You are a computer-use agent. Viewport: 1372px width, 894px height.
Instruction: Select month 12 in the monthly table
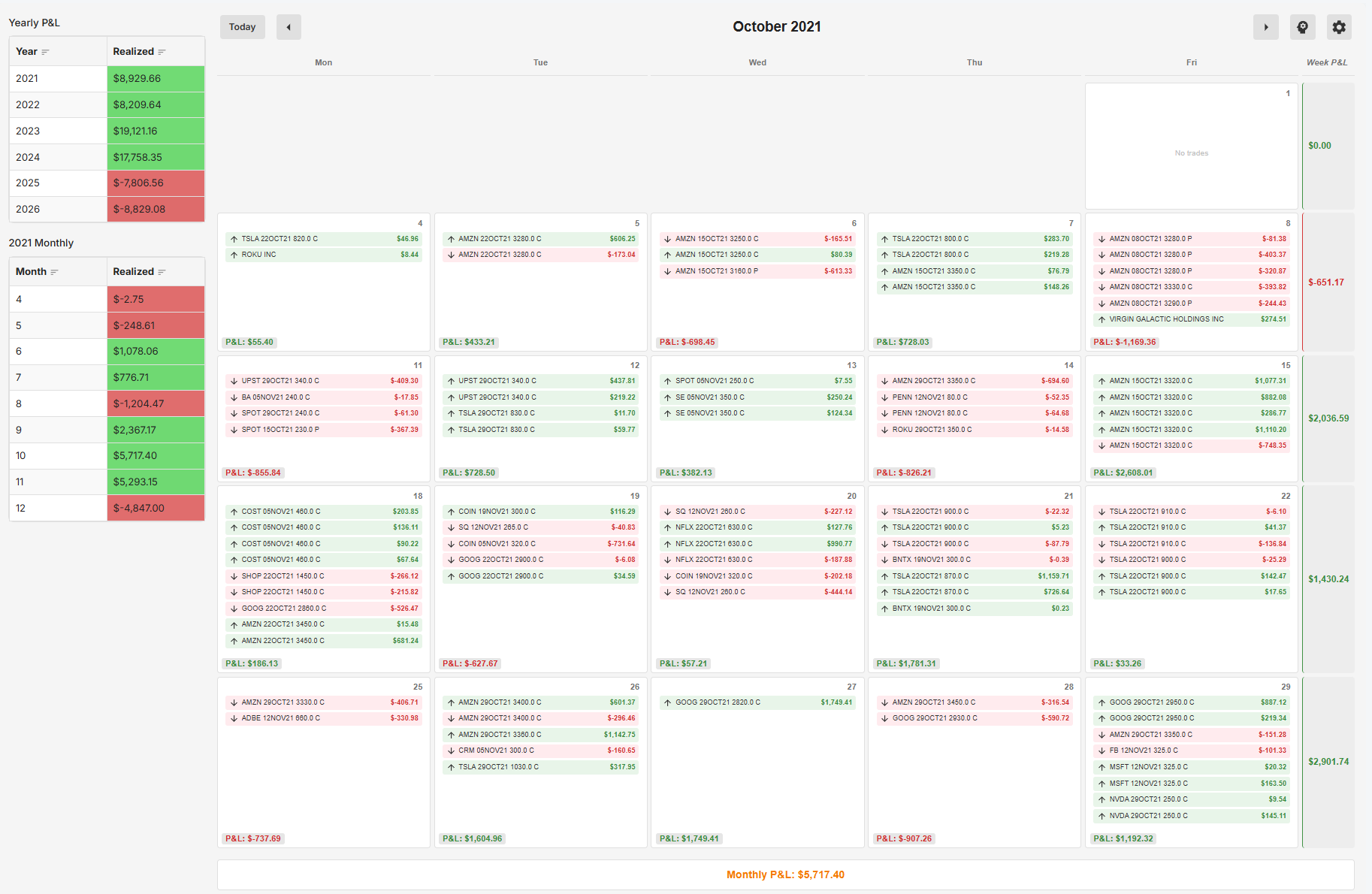click(x=21, y=508)
